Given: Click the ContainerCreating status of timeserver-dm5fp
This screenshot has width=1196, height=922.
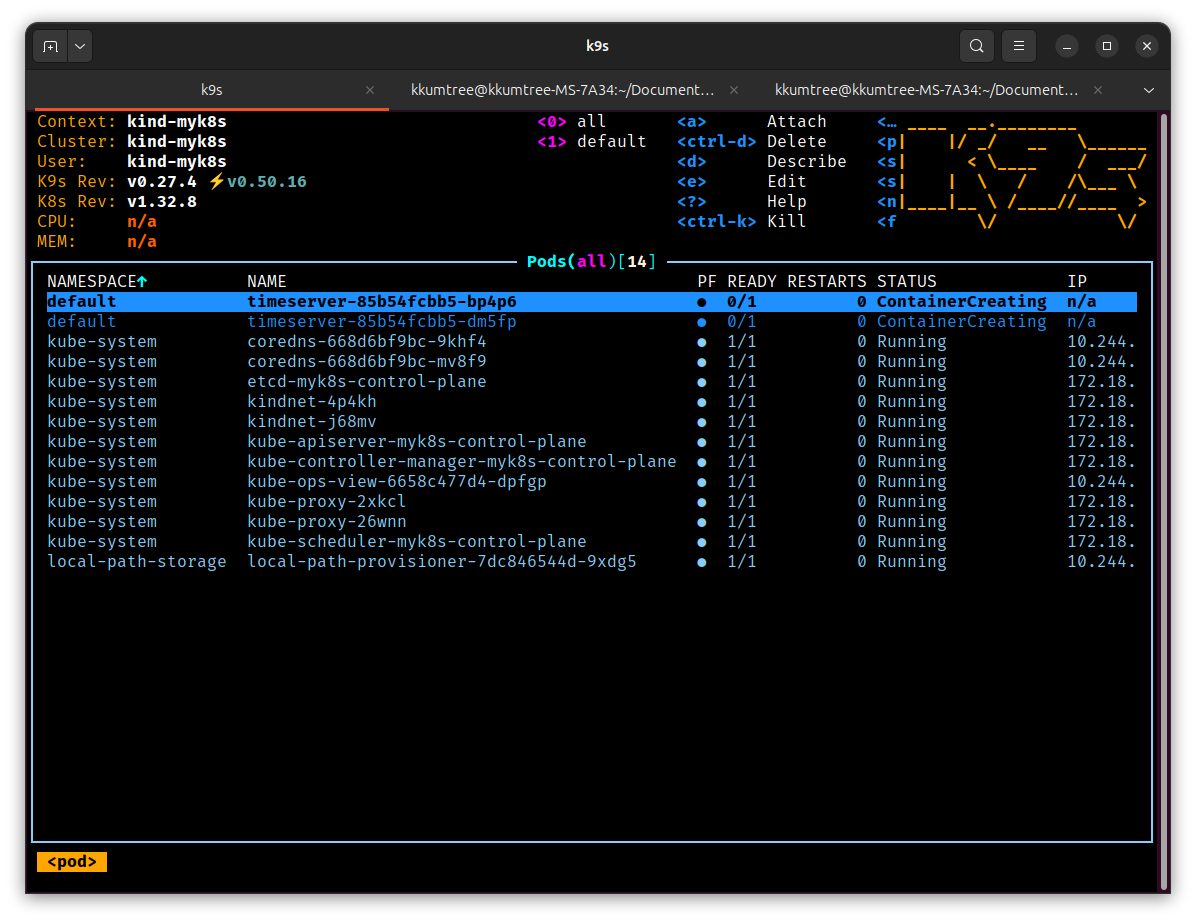Looking at the screenshot, I should click(961, 322).
